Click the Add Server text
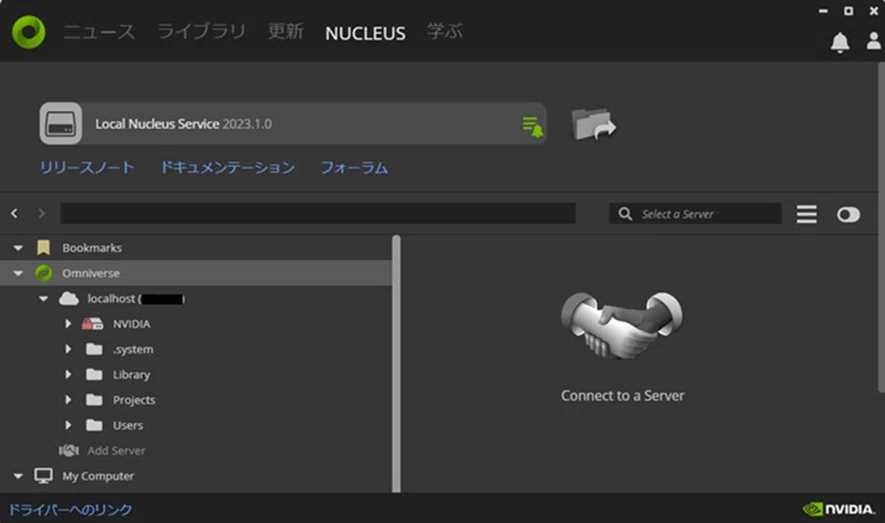Screen dimensions: 885x523 pyautogui.click(x=116, y=451)
